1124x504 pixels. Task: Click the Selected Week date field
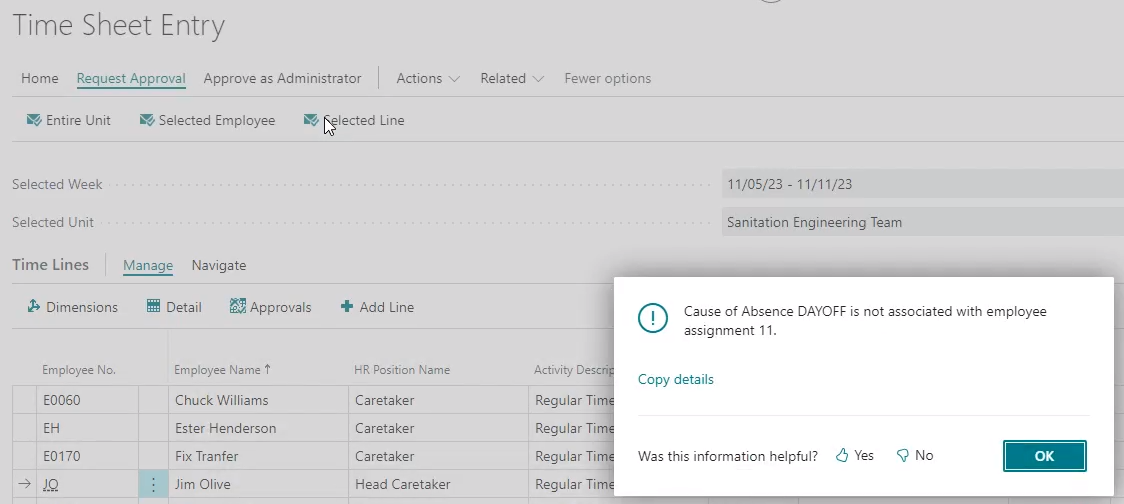pyautogui.click(x=920, y=184)
